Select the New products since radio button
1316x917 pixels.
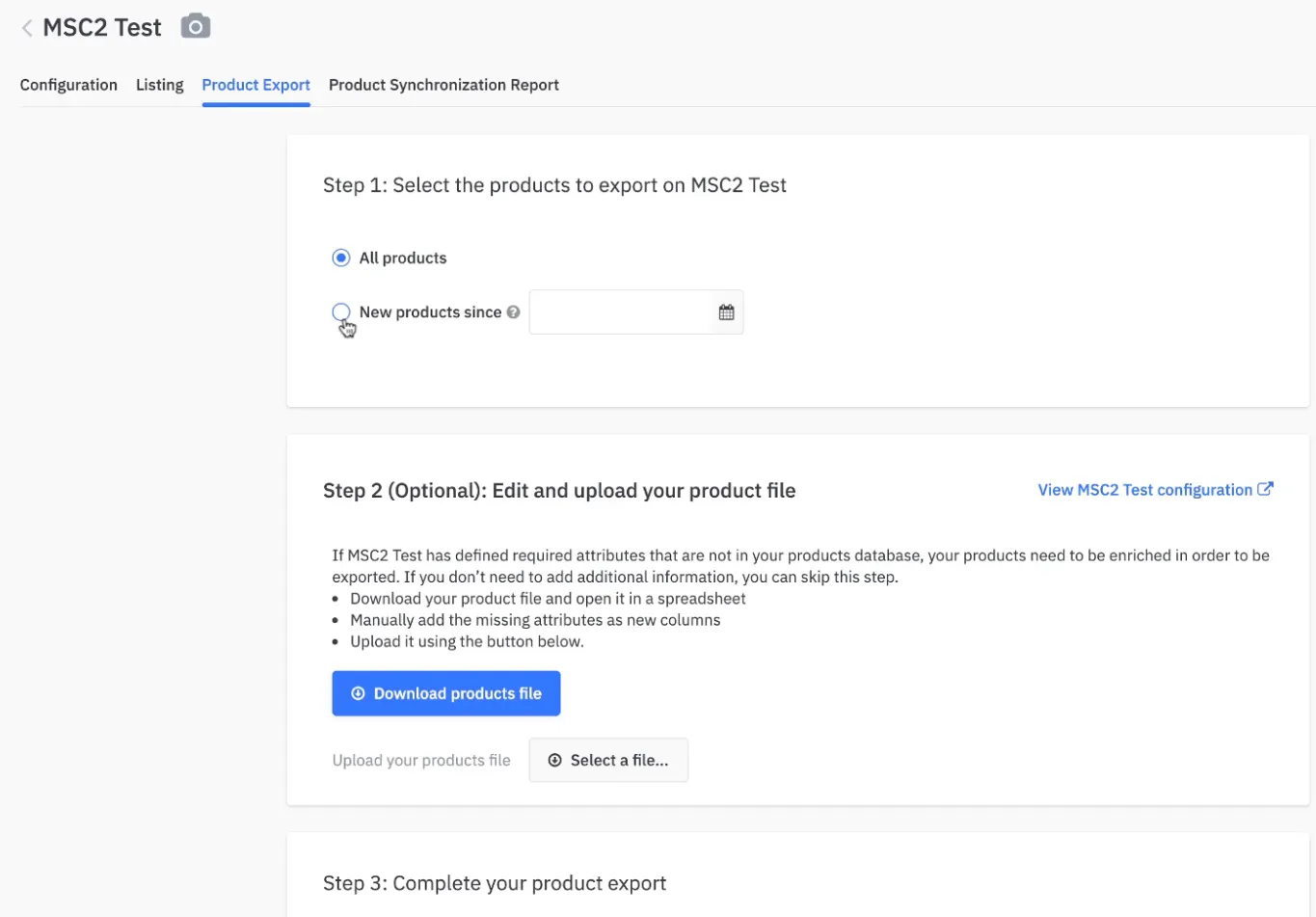point(341,311)
